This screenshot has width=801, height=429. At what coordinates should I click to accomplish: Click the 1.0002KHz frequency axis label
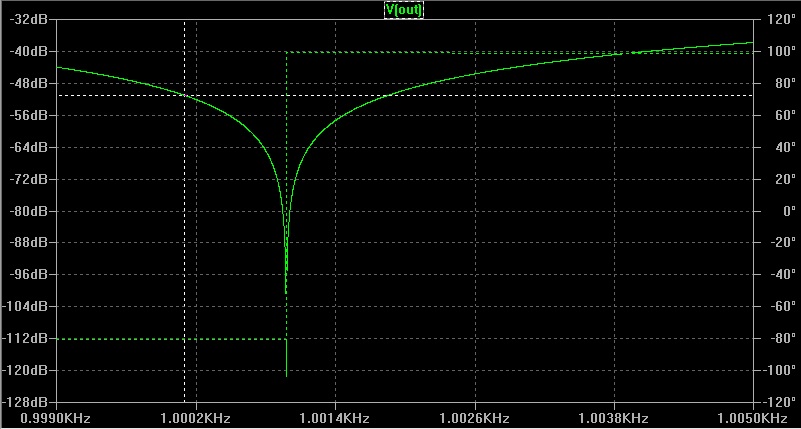pyautogui.click(x=196, y=419)
